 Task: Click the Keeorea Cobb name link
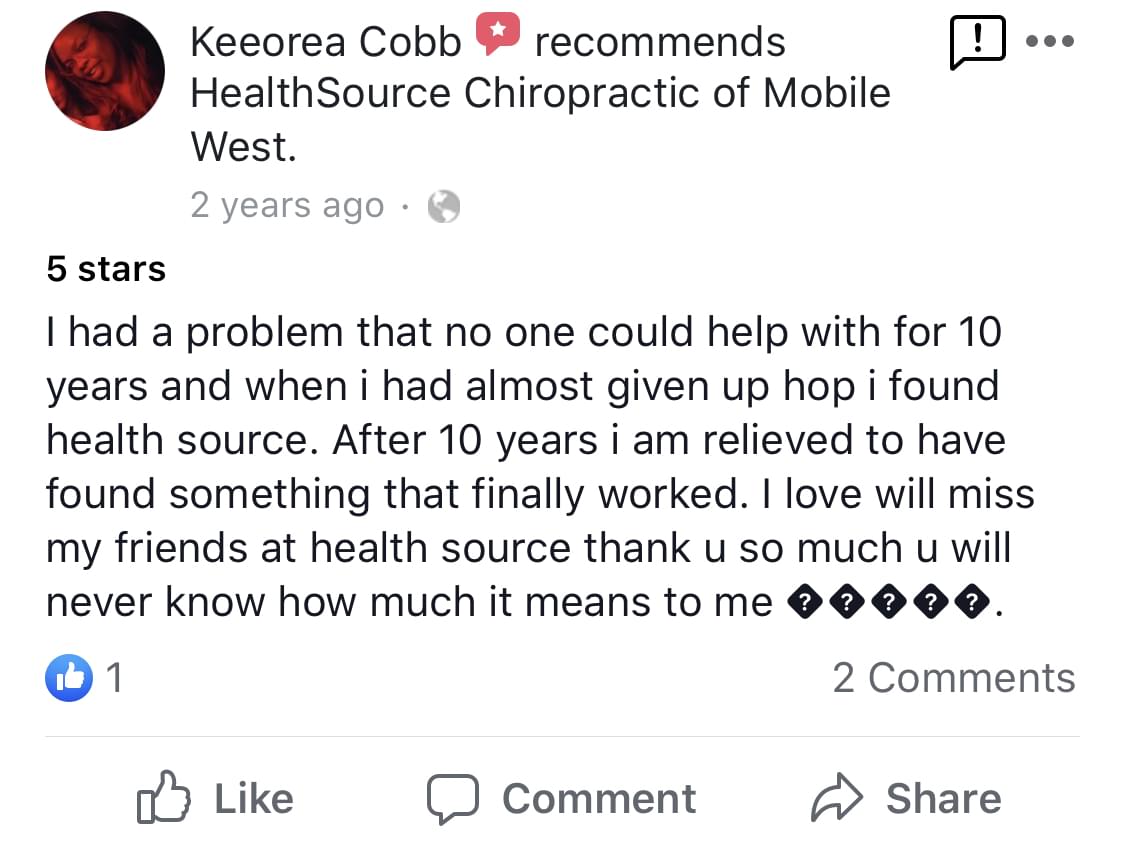[325, 42]
